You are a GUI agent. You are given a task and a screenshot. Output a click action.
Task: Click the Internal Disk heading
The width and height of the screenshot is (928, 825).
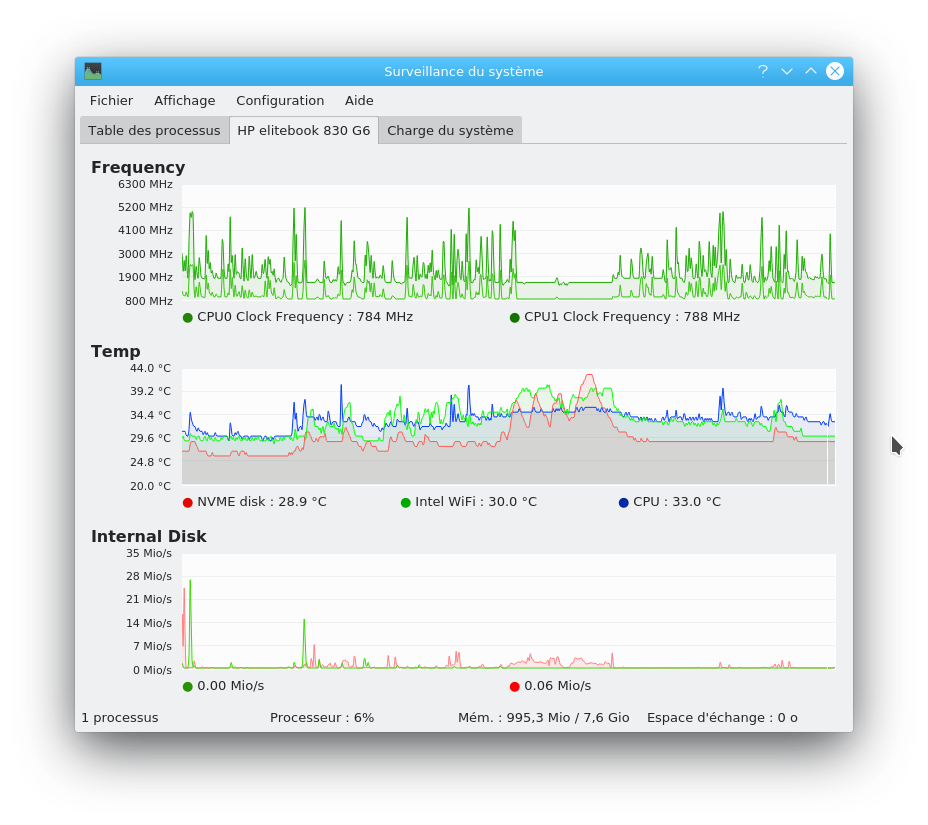(149, 536)
